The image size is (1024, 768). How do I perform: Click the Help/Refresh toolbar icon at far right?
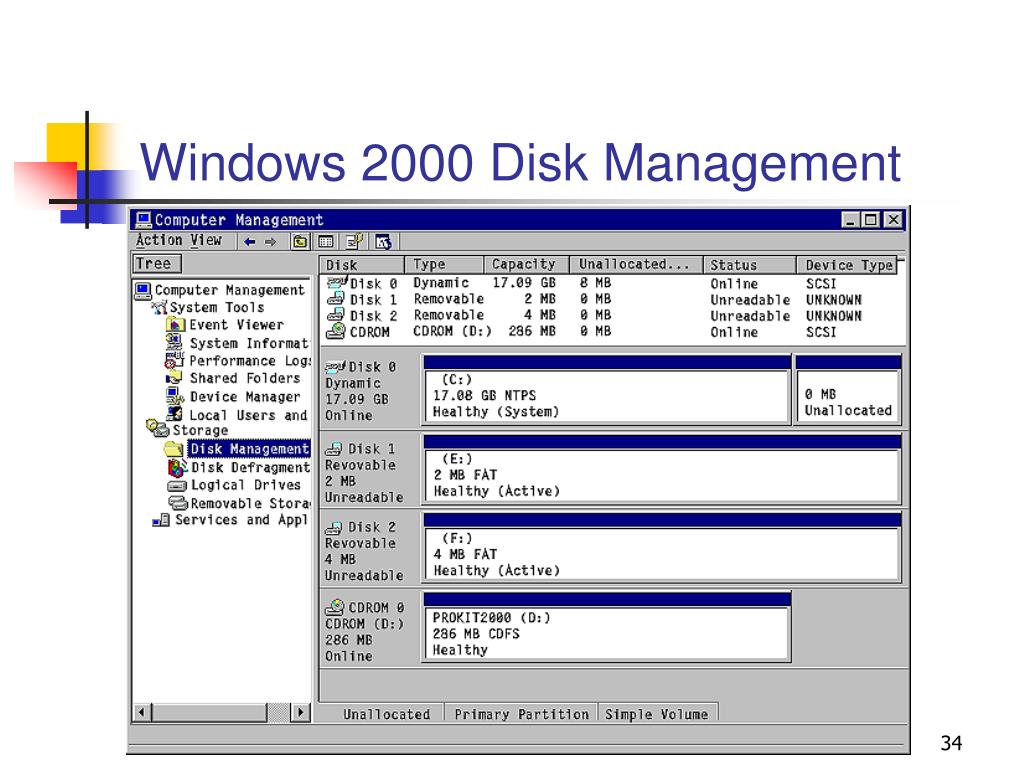pos(383,242)
